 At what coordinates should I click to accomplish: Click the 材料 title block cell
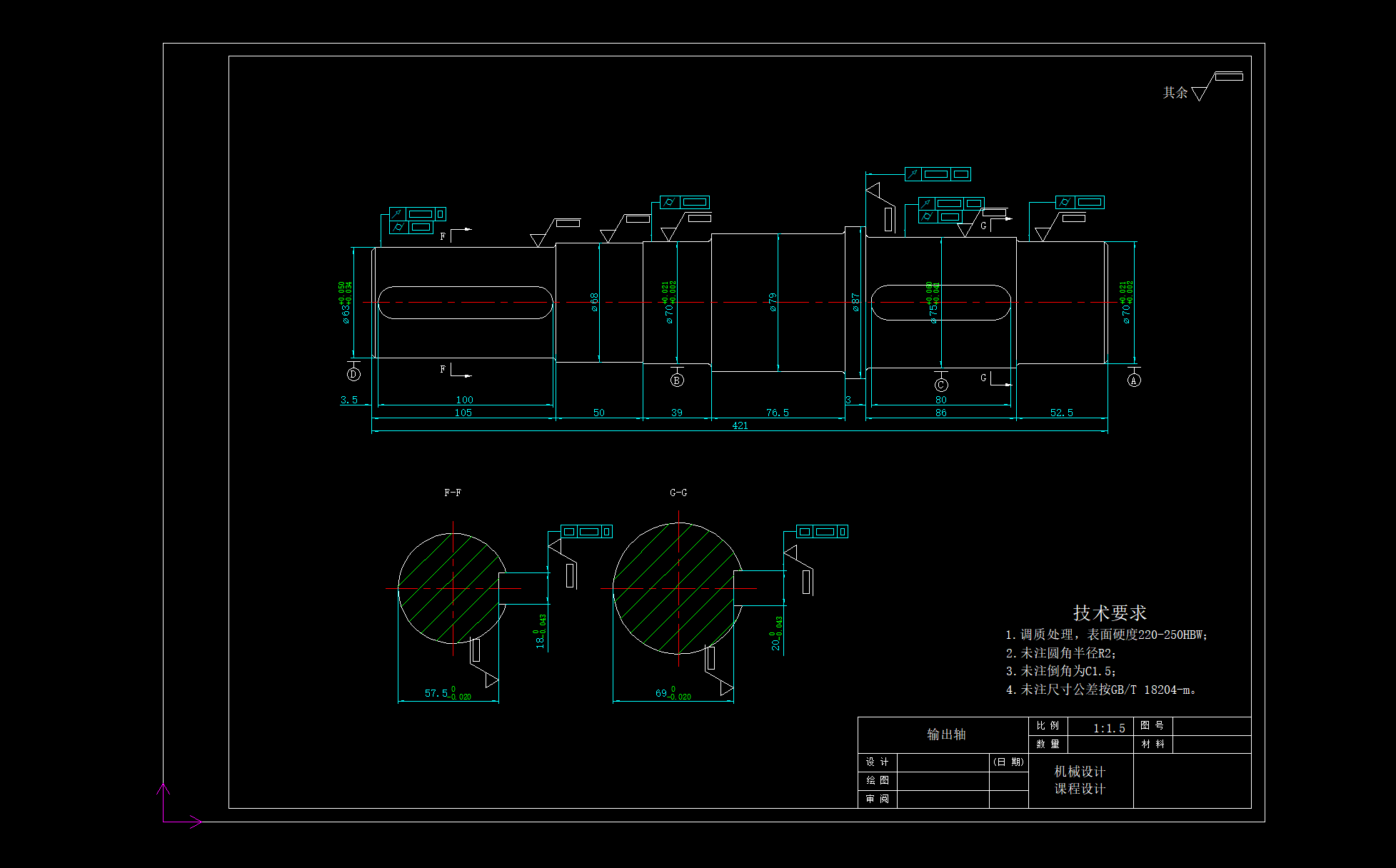click(1153, 744)
